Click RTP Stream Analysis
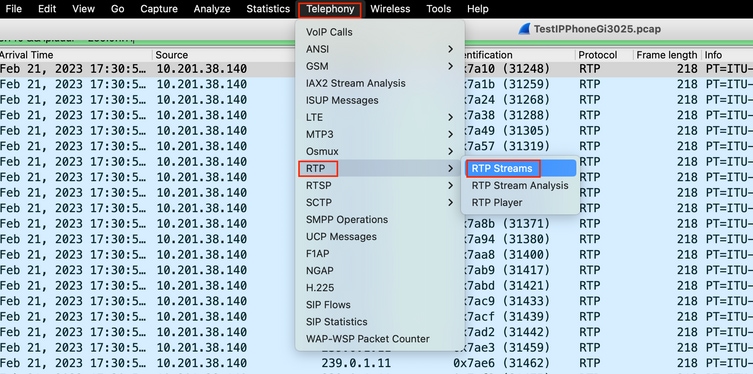753x374 pixels. (x=521, y=185)
